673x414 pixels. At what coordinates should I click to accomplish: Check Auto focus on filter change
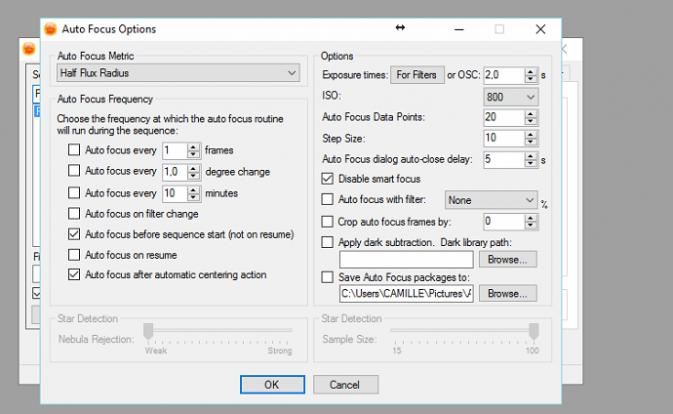(74, 213)
